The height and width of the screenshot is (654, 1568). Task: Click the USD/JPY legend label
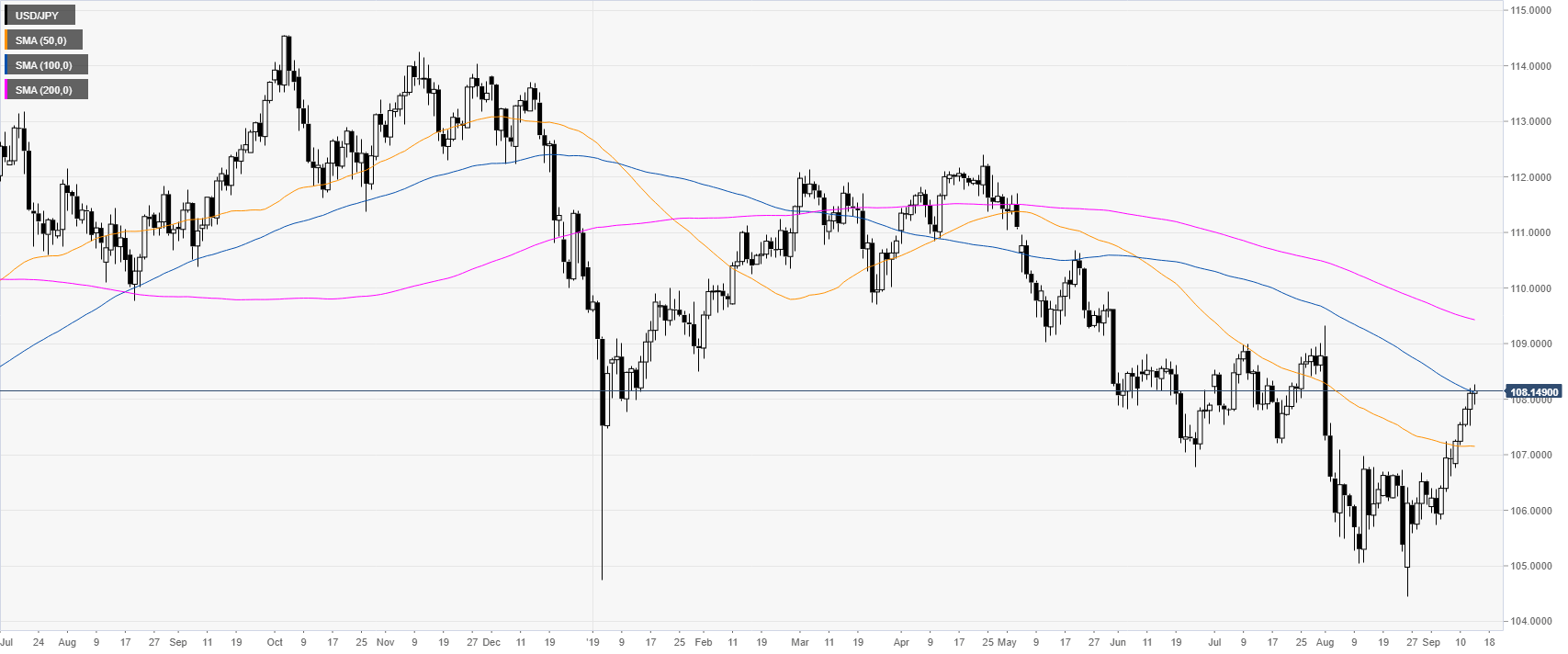37,16
